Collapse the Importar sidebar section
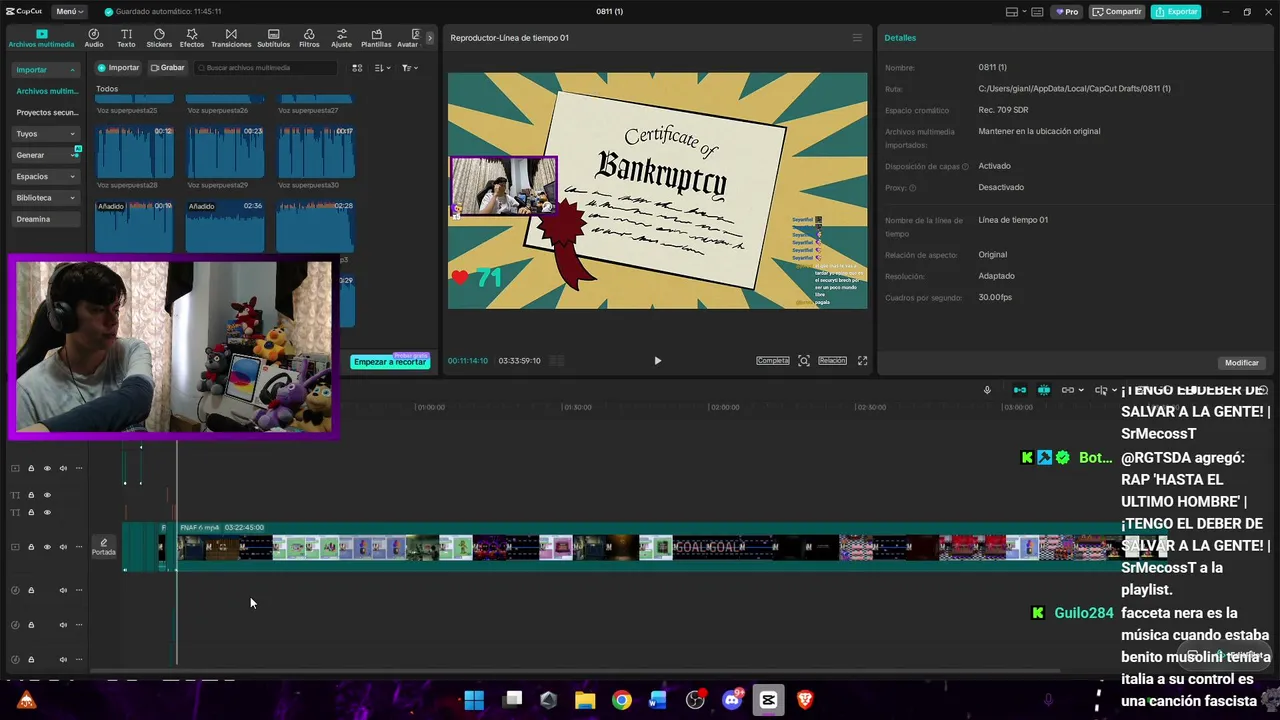The width and height of the screenshot is (1280, 720). [x=46, y=70]
